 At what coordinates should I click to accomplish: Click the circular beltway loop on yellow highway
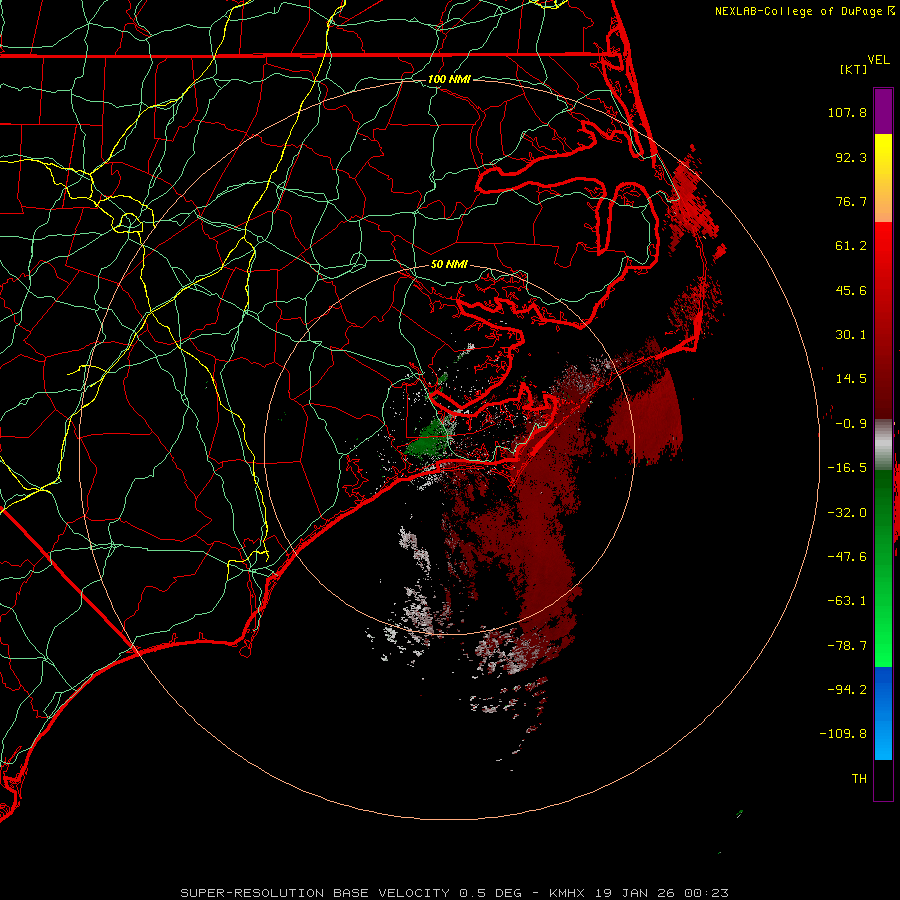tap(129, 222)
